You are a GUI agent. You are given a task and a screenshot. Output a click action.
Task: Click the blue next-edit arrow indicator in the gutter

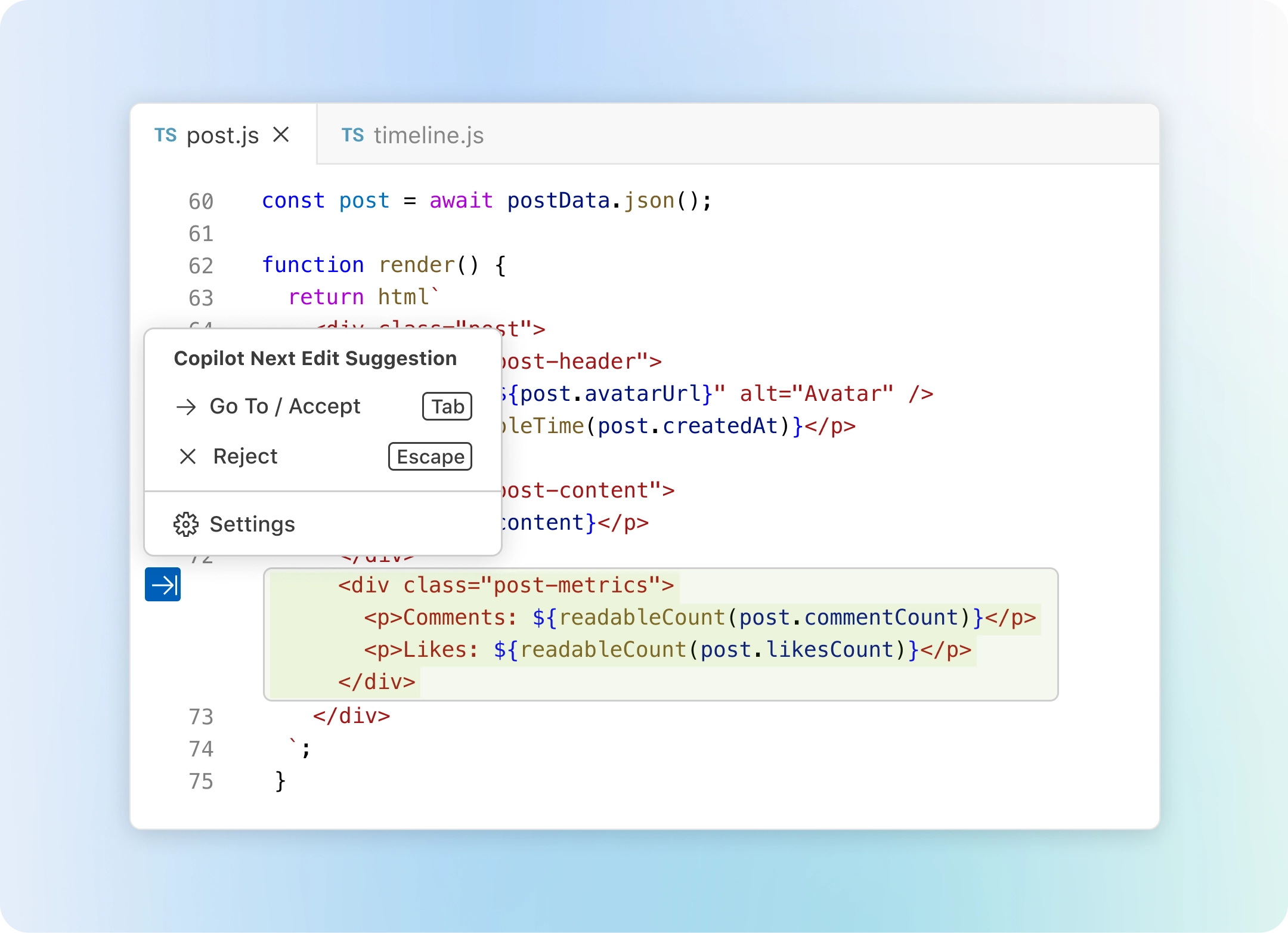(x=162, y=585)
